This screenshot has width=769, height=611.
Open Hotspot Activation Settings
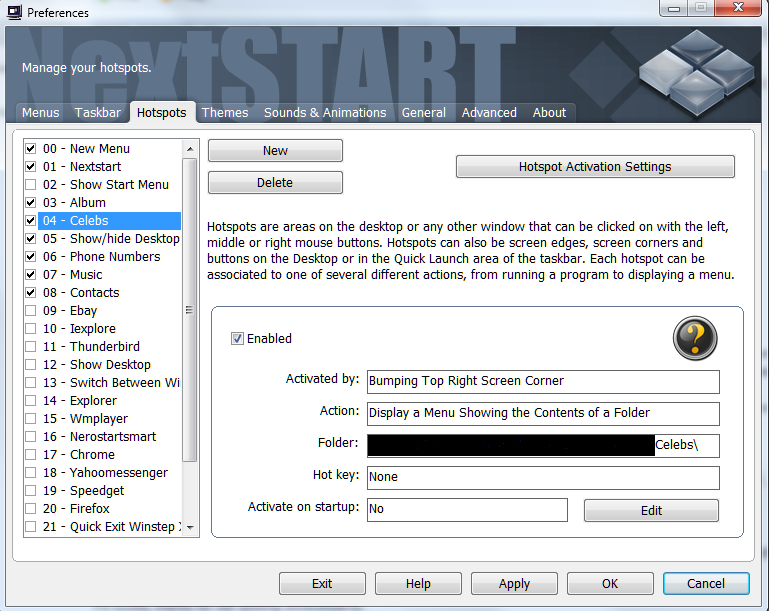tap(595, 167)
